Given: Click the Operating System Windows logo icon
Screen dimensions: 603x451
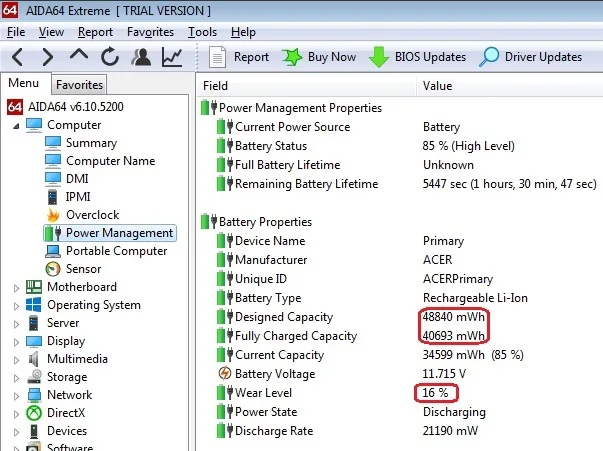Looking at the screenshot, I should click(x=34, y=305).
